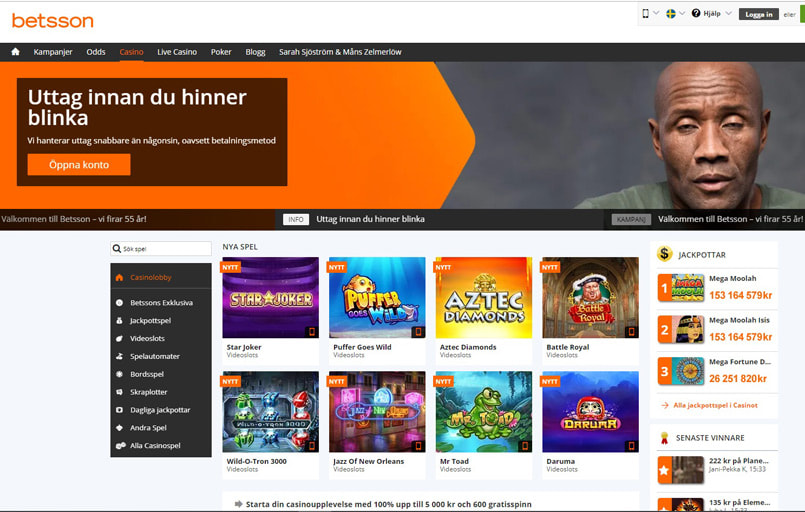Click the Casinolobby house icon
805x512 pixels.
pos(120,277)
